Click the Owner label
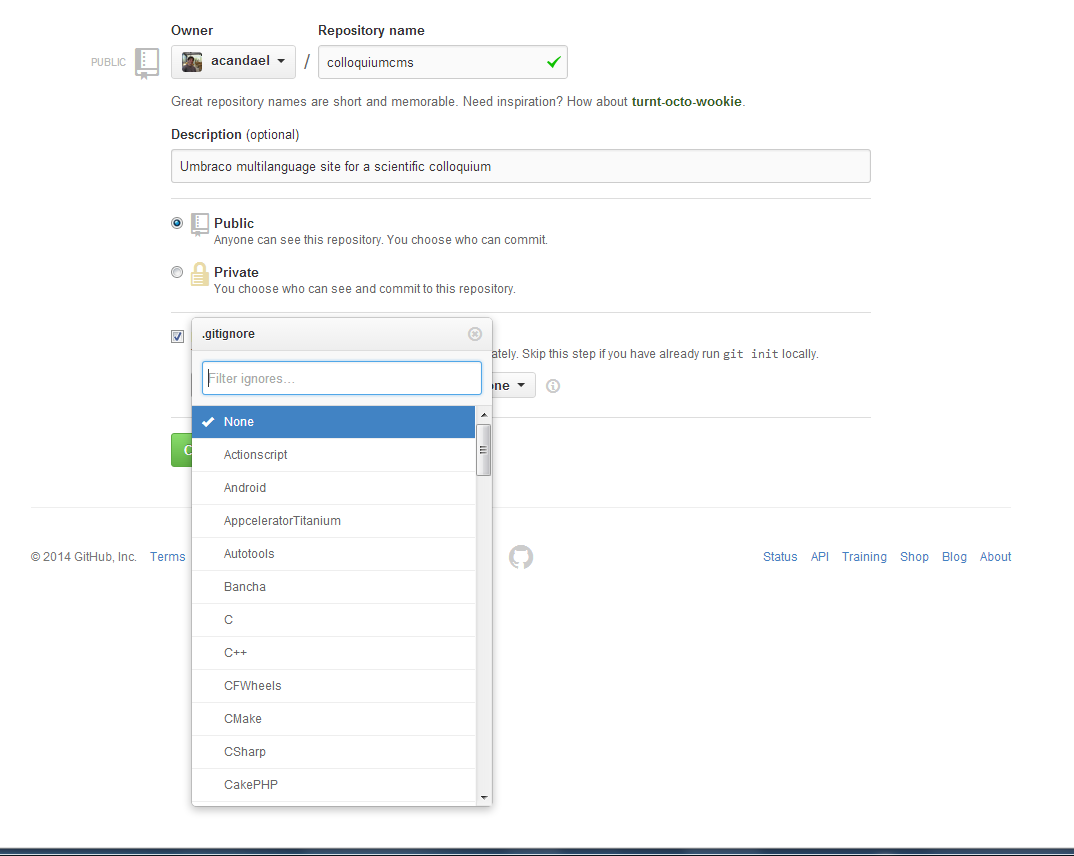1074x856 pixels. coord(192,30)
